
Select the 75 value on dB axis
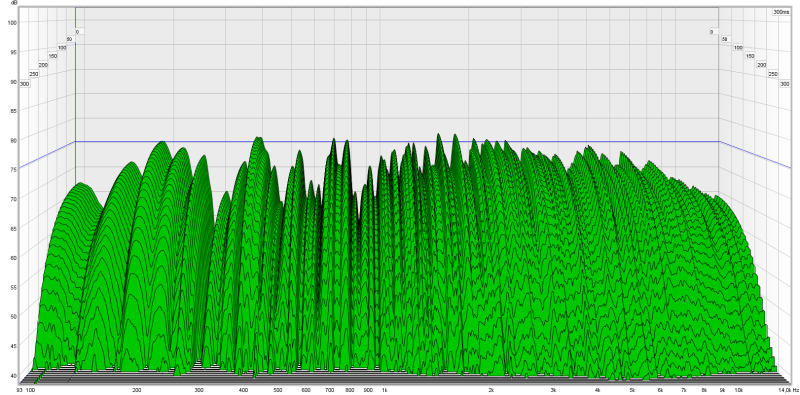(x=14, y=169)
